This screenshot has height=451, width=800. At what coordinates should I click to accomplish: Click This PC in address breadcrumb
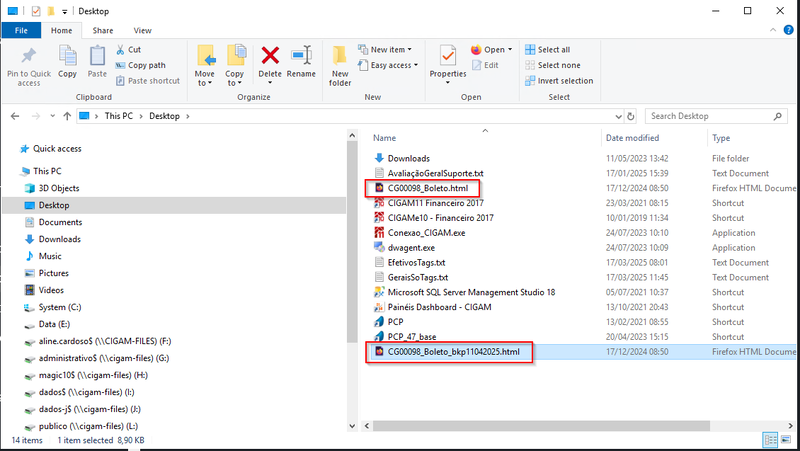point(118,116)
